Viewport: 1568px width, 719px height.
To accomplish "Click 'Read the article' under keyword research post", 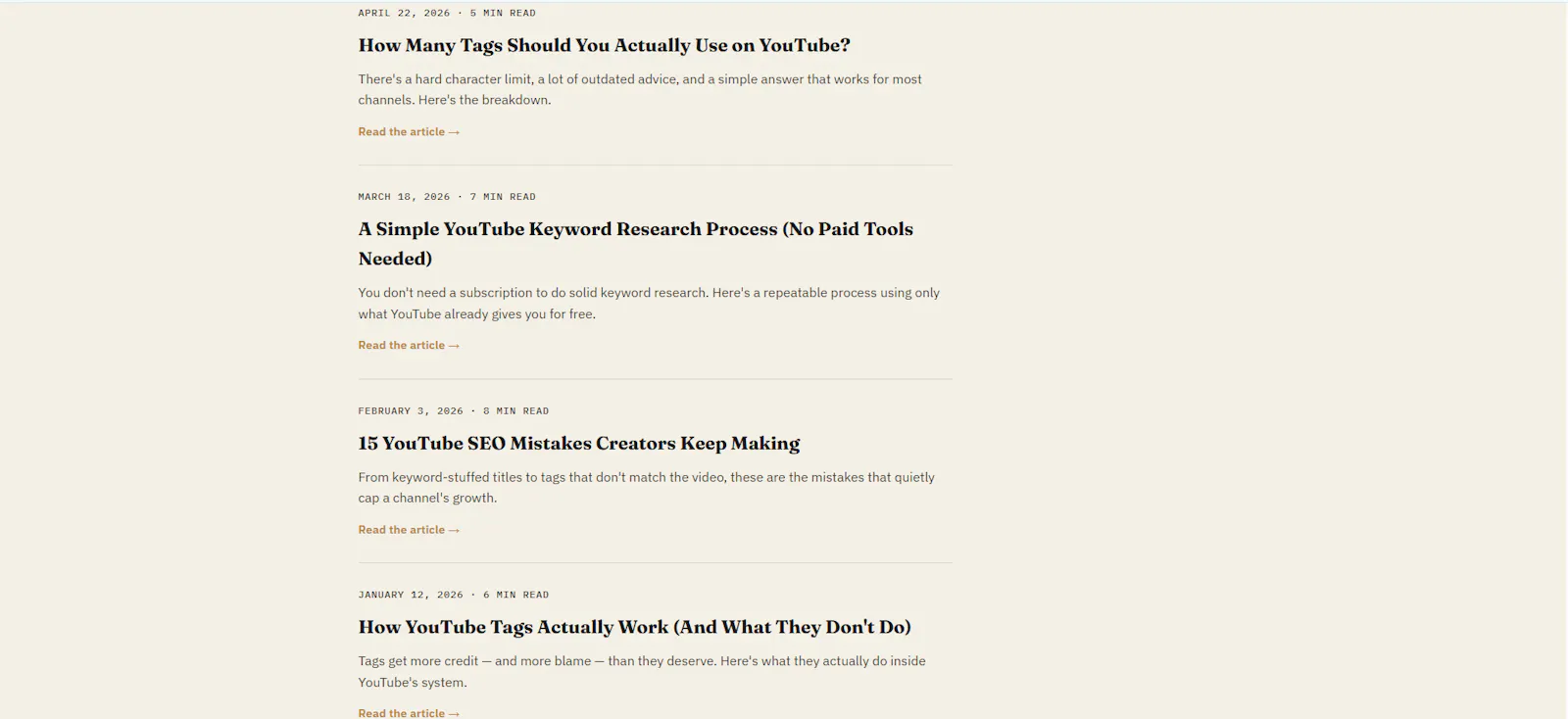I will pyautogui.click(x=409, y=345).
